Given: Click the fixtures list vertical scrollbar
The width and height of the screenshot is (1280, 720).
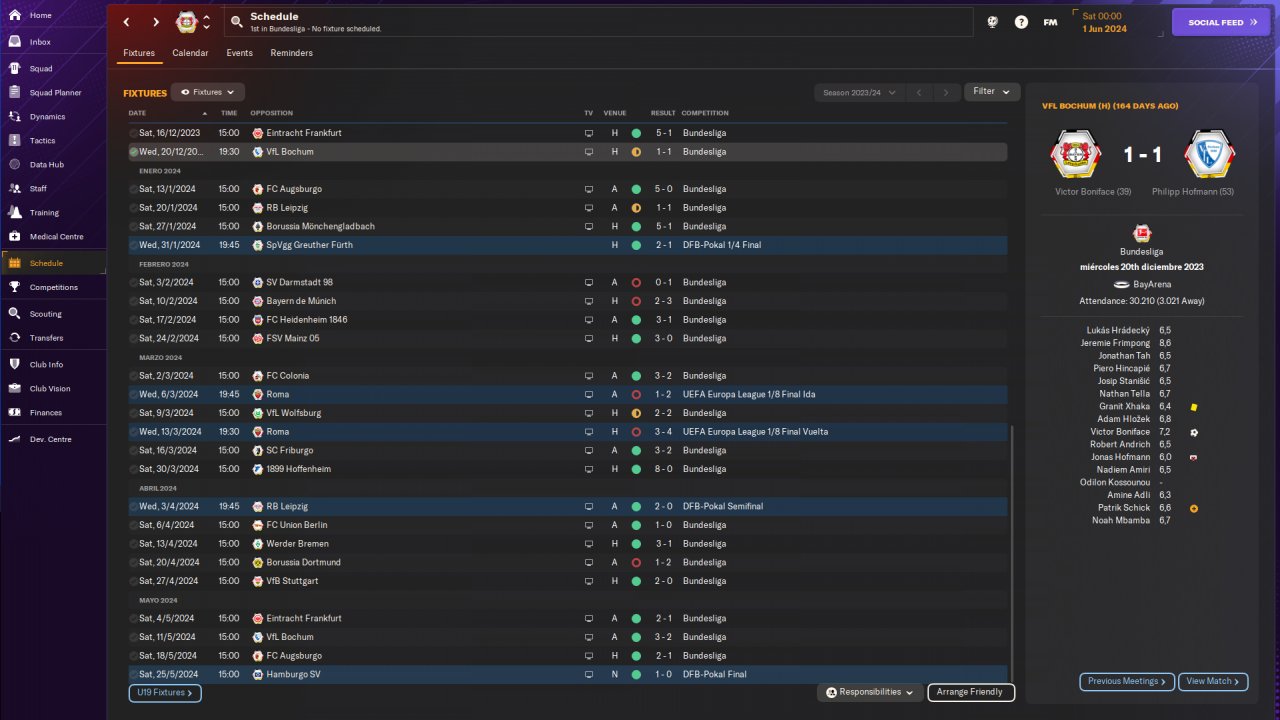Looking at the screenshot, I should (x=1012, y=555).
